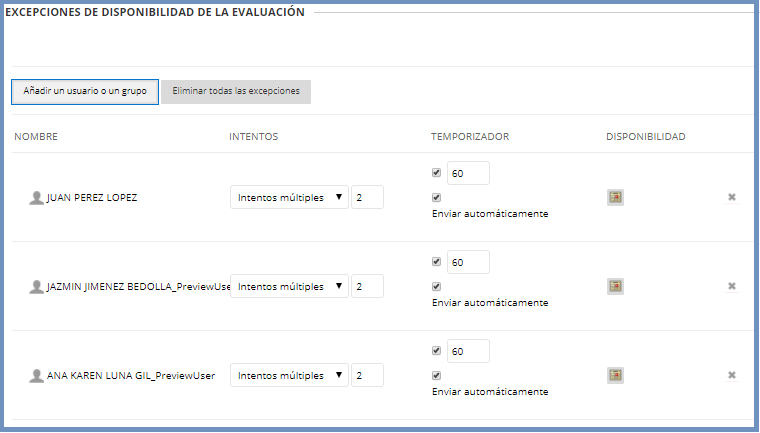
Task: Click user icon beside JUAN PEREZ LOPEZ
Action: tap(36, 197)
